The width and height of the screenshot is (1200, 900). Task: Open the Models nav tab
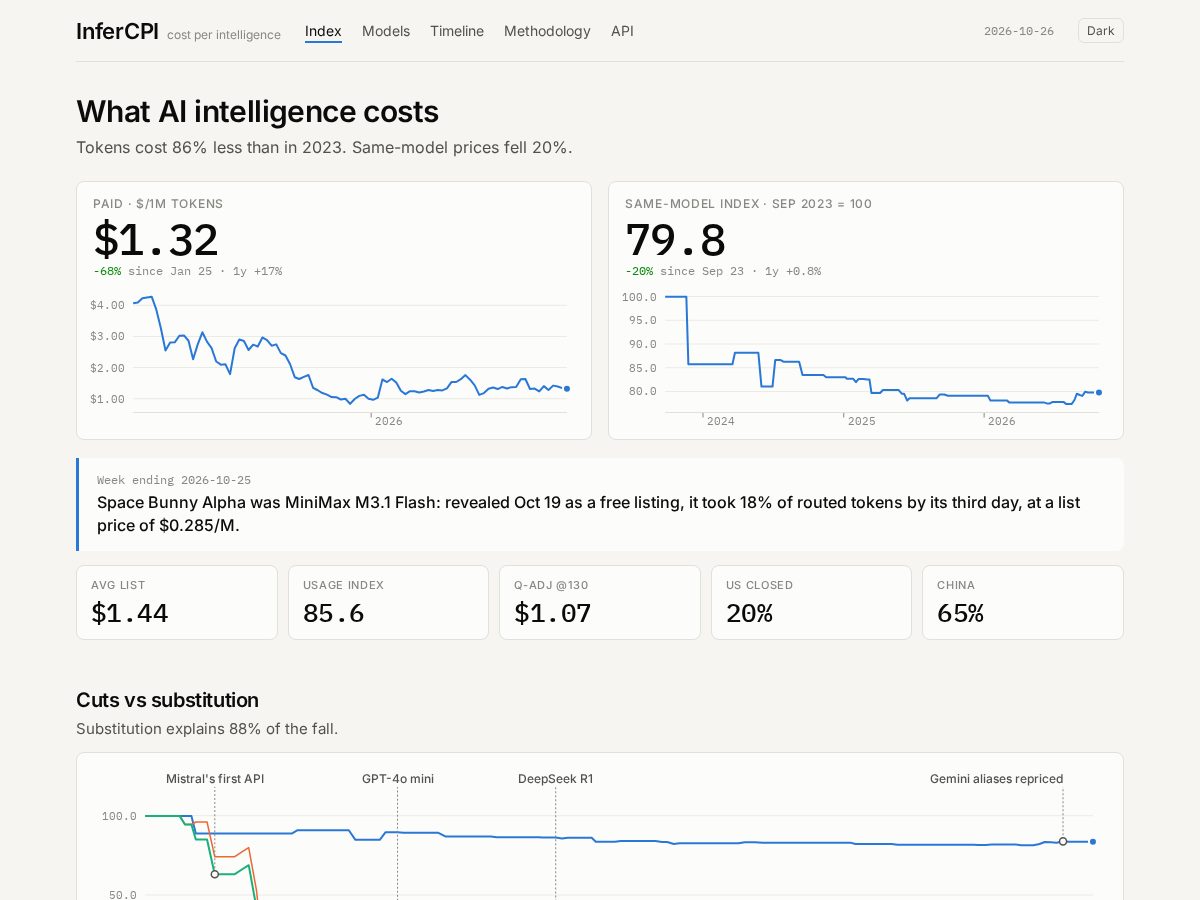[386, 31]
